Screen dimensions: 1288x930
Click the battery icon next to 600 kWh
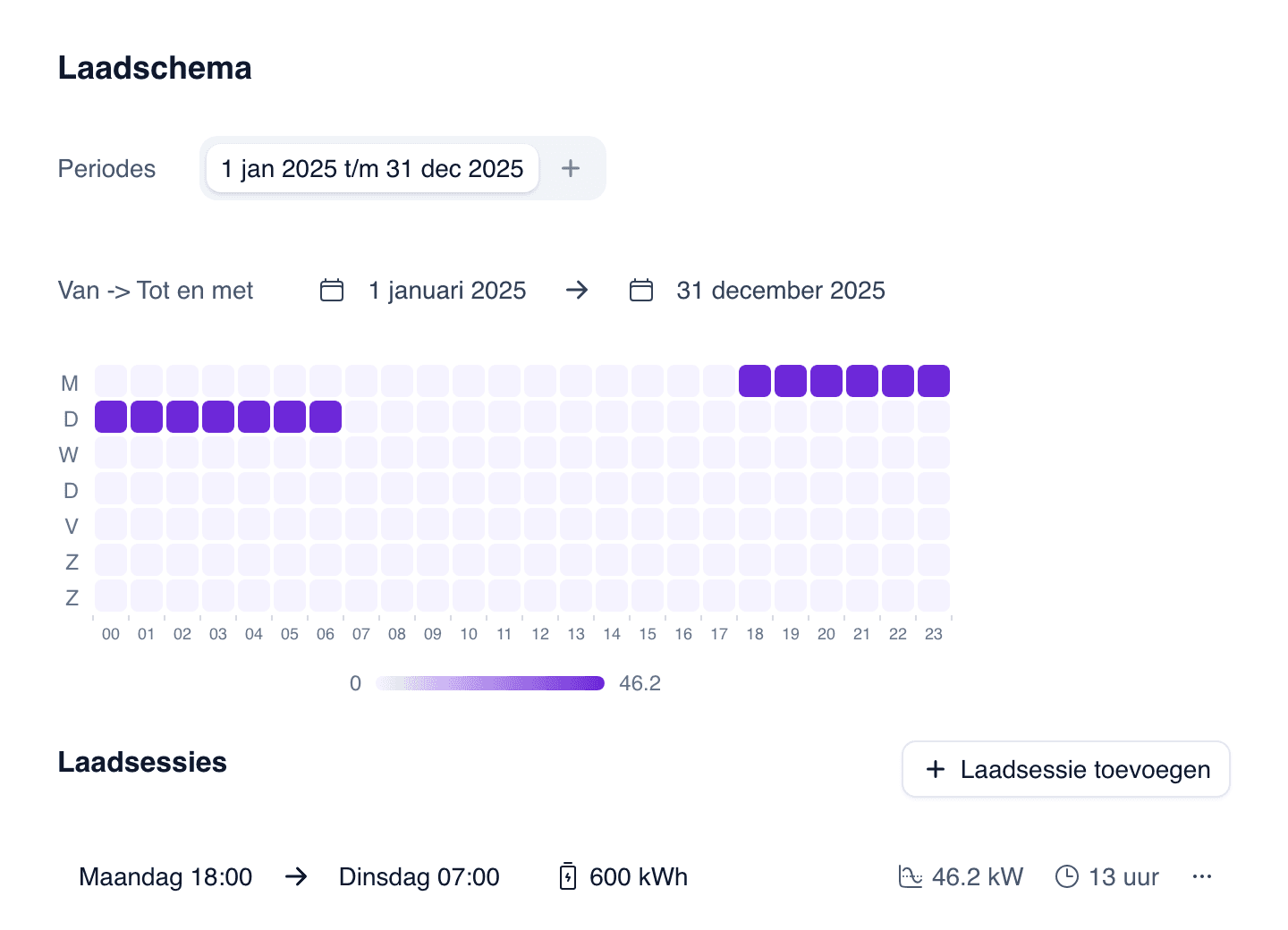(568, 876)
